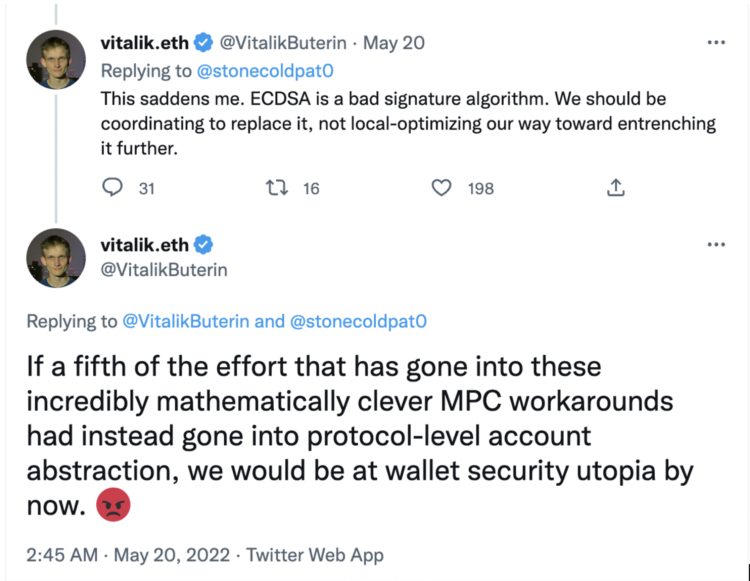Open the profile picture on the main tweet
This screenshot has height=581, width=750.
(x=55, y=259)
